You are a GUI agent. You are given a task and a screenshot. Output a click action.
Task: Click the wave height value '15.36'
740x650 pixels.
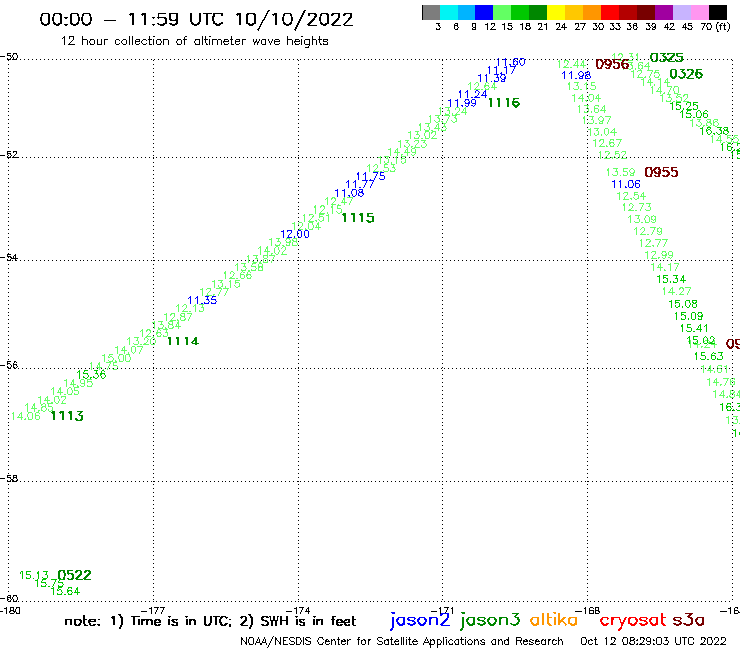(x=92, y=375)
